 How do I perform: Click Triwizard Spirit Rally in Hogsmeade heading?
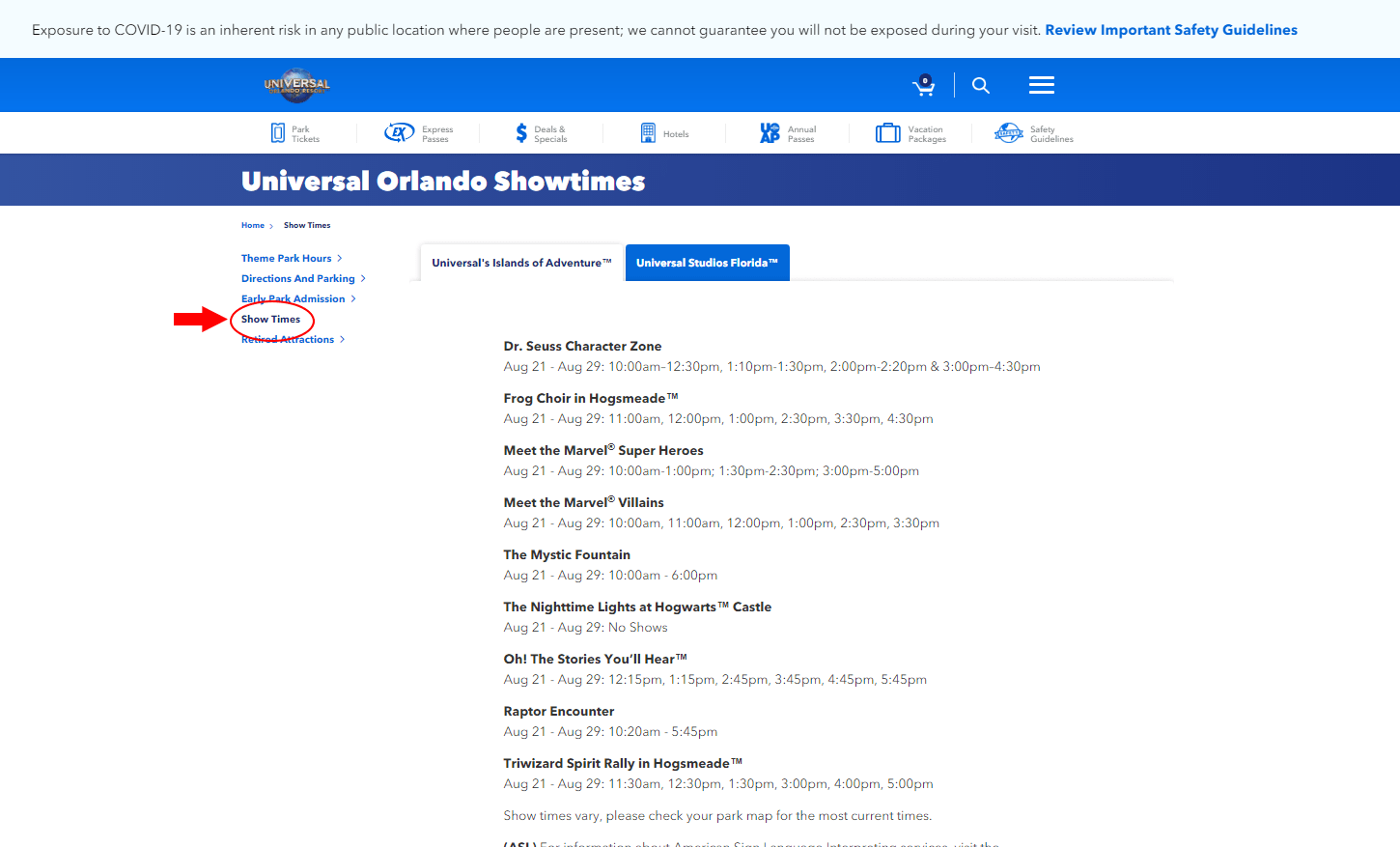[x=623, y=763]
